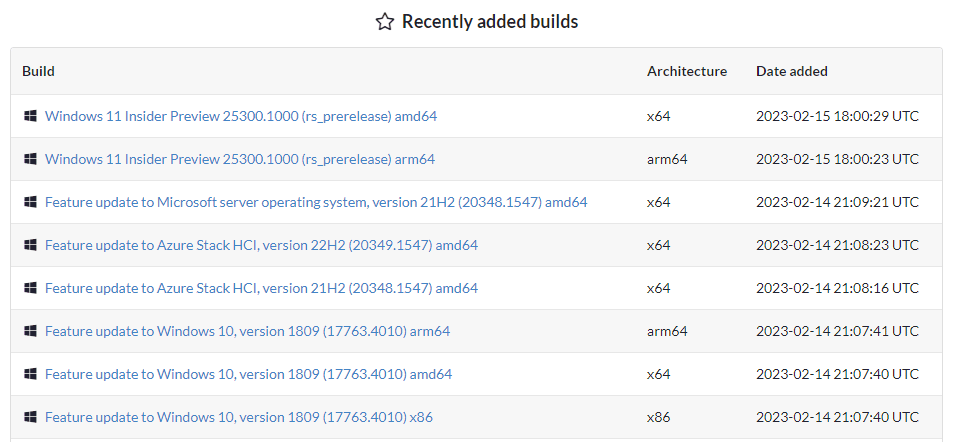Viewport: 955px width, 442px height.
Task: Click Windows icon beside Azure Stack HCI 22H2
Action: pyautogui.click(x=30, y=245)
